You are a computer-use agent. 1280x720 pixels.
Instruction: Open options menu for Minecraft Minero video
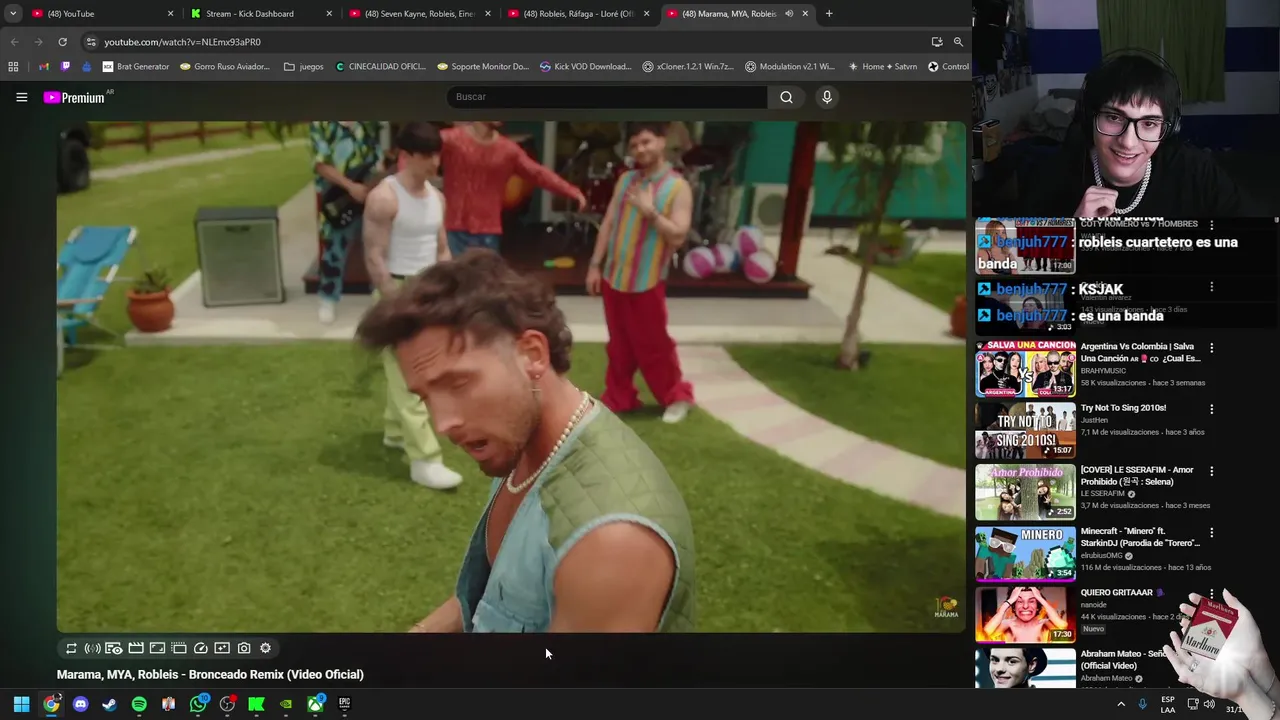[x=1211, y=532]
